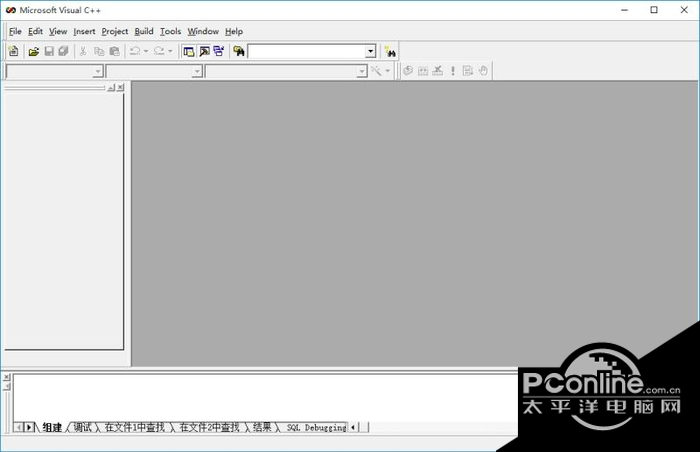The height and width of the screenshot is (452, 700).
Task: Click the Insert Breakpoint hand icon
Action: pyautogui.click(x=483, y=71)
